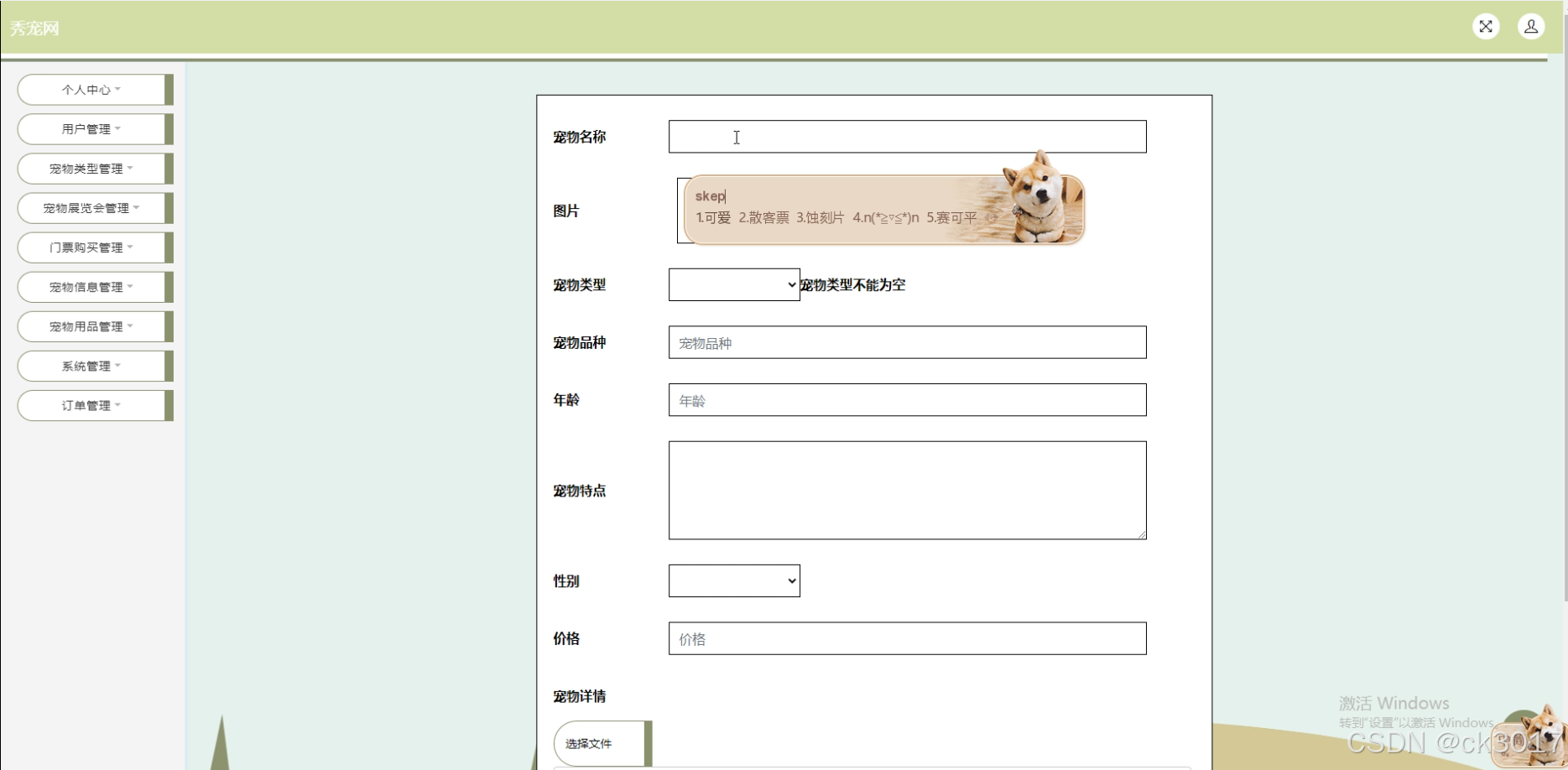
Task: Click the fullscreen toggle icon in header
Action: point(1486,27)
